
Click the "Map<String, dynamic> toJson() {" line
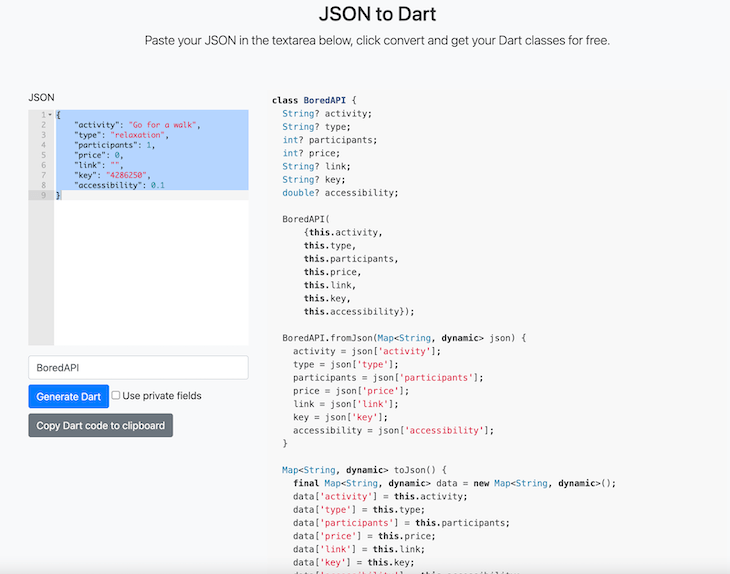tap(364, 470)
